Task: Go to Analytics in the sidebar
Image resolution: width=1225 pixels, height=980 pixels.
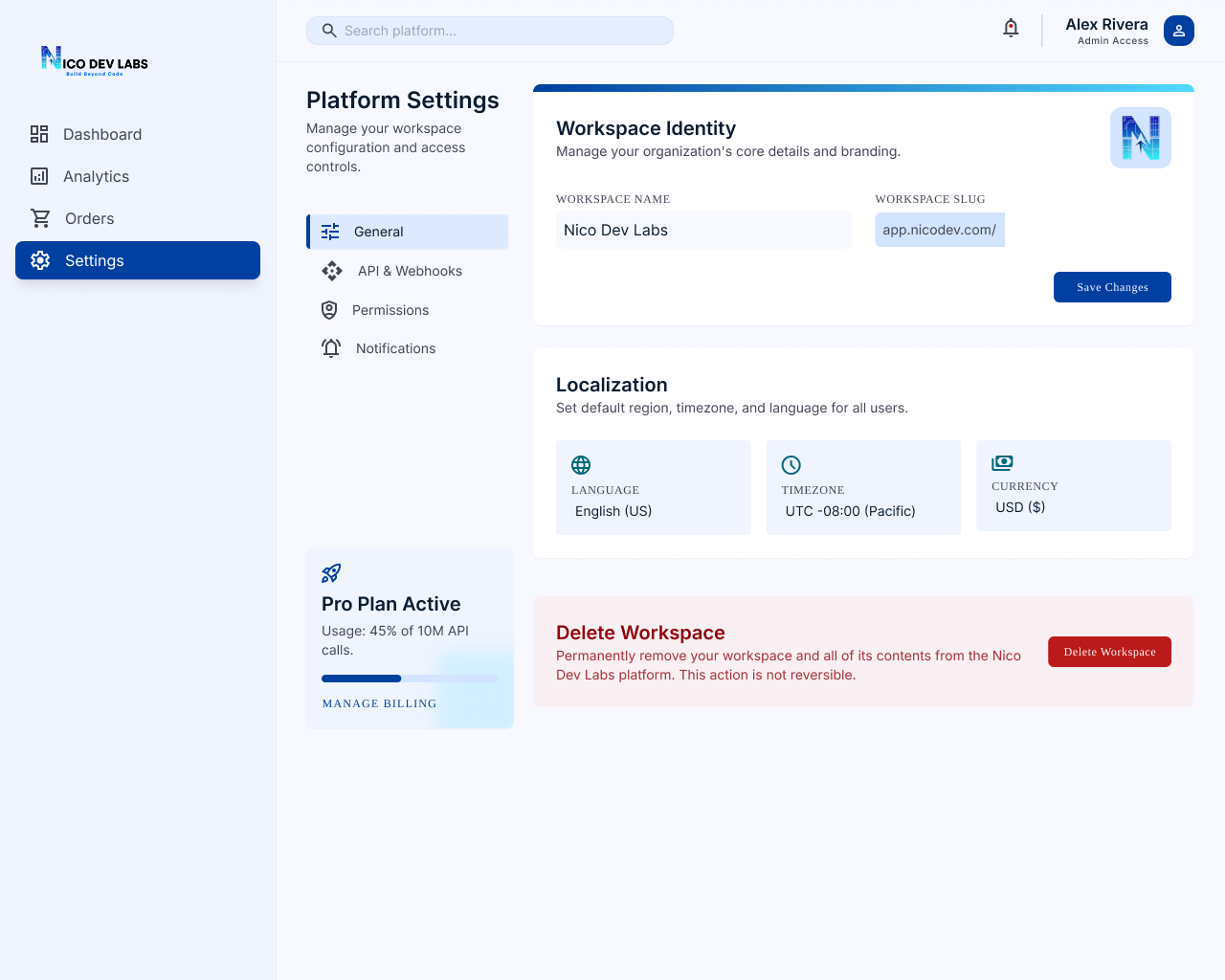Action: pyautogui.click(x=138, y=176)
